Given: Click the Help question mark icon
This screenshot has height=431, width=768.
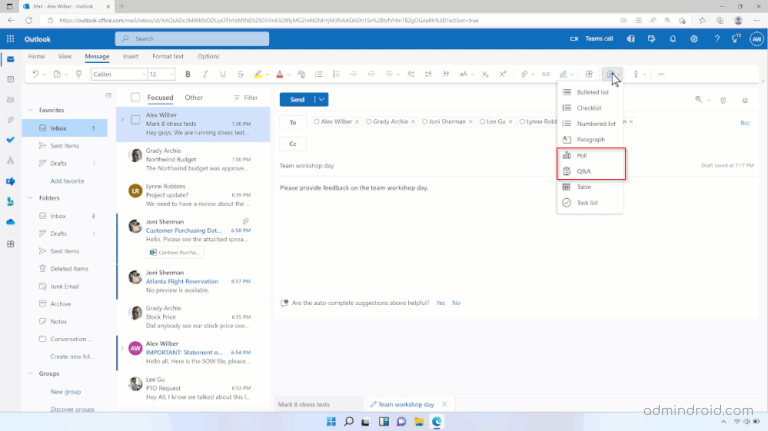Looking at the screenshot, I should pos(717,38).
